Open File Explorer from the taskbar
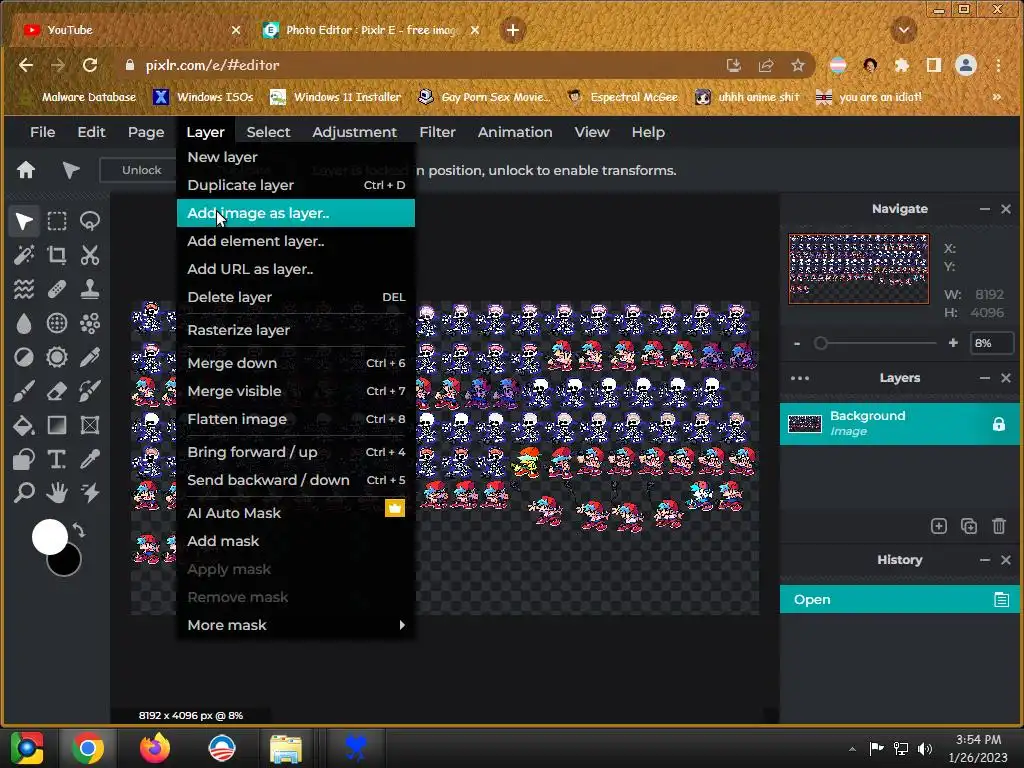 (x=286, y=748)
